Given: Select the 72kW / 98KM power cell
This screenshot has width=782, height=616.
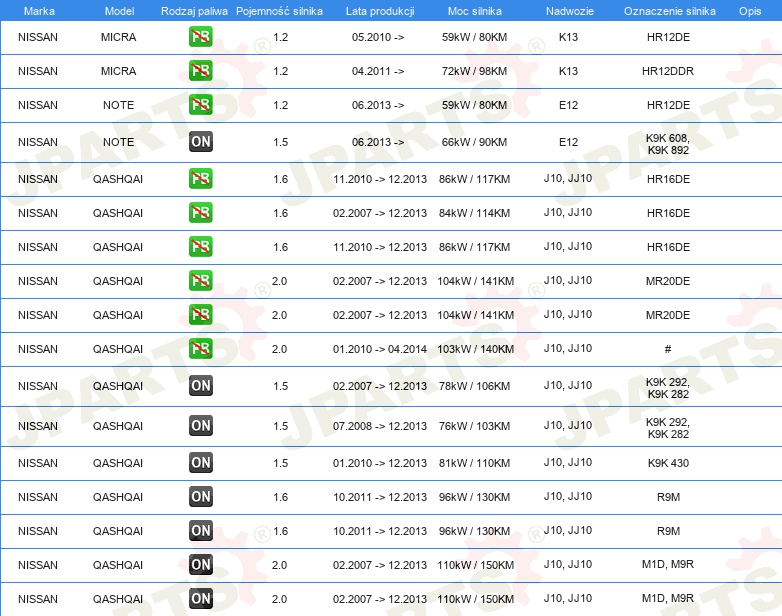Looking at the screenshot, I should (x=474, y=71).
